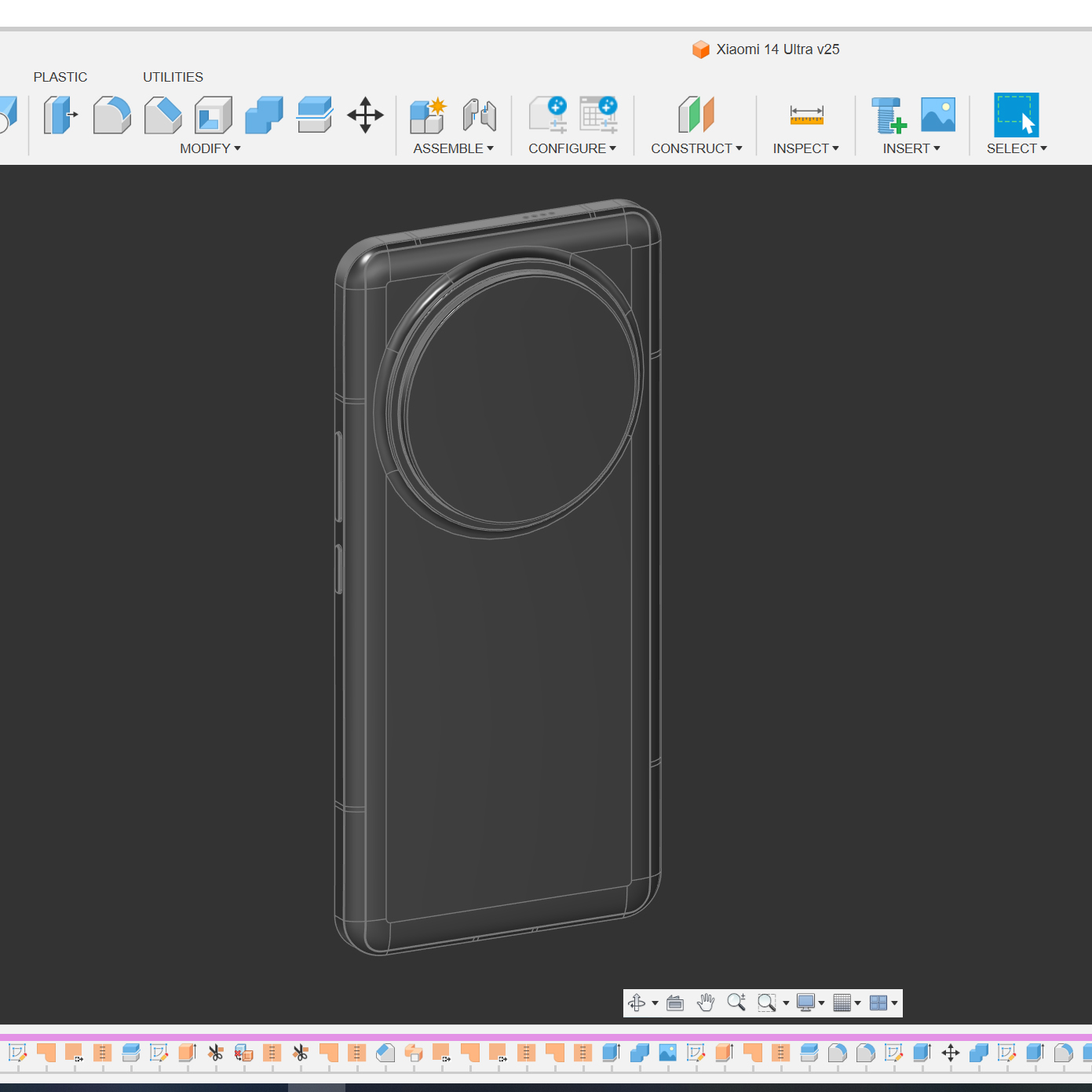Click the Insert Fastener bolt icon
The height and width of the screenshot is (1092, 1092).
(x=888, y=115)
